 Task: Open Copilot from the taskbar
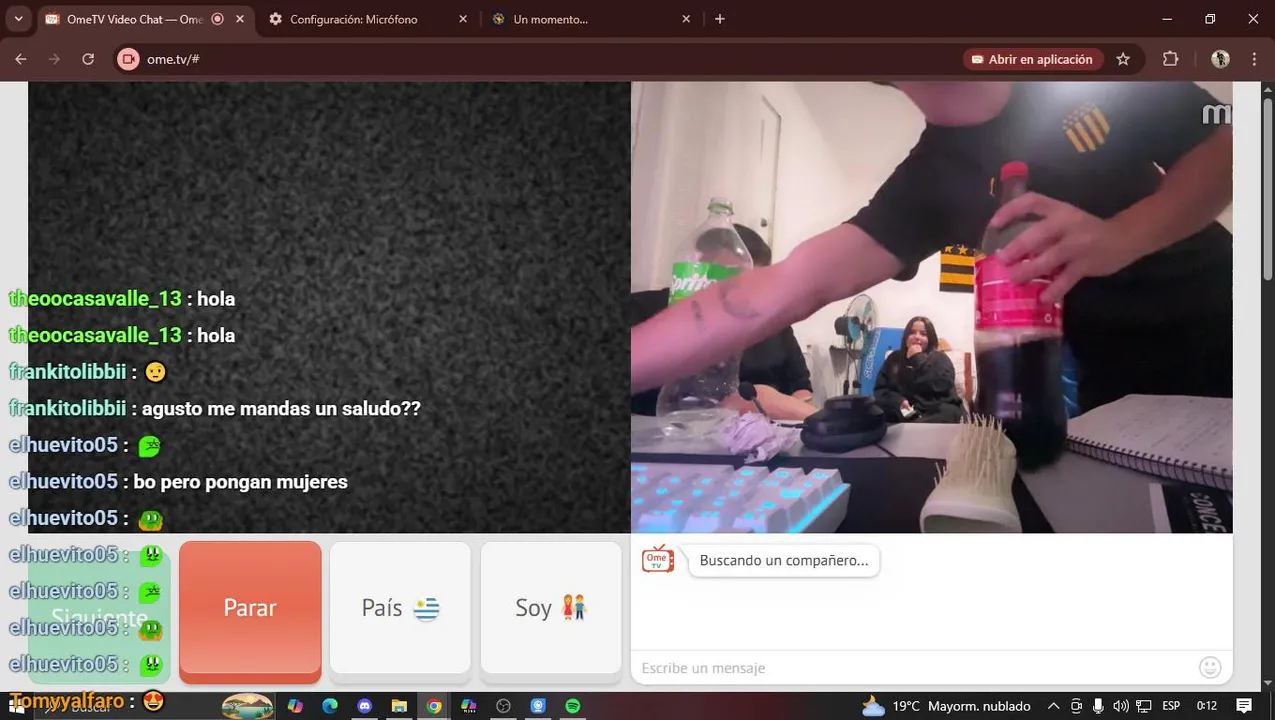tap(295, 706)
